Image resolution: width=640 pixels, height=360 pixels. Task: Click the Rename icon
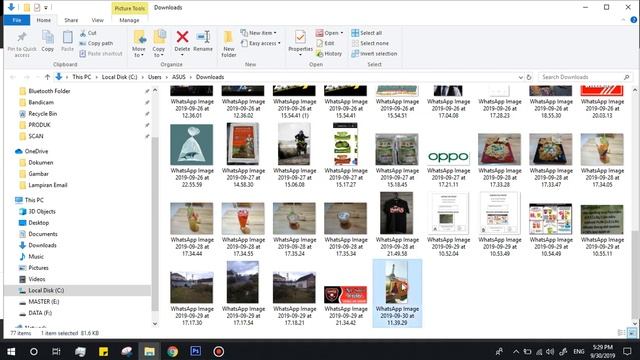(x=203, y=37)
